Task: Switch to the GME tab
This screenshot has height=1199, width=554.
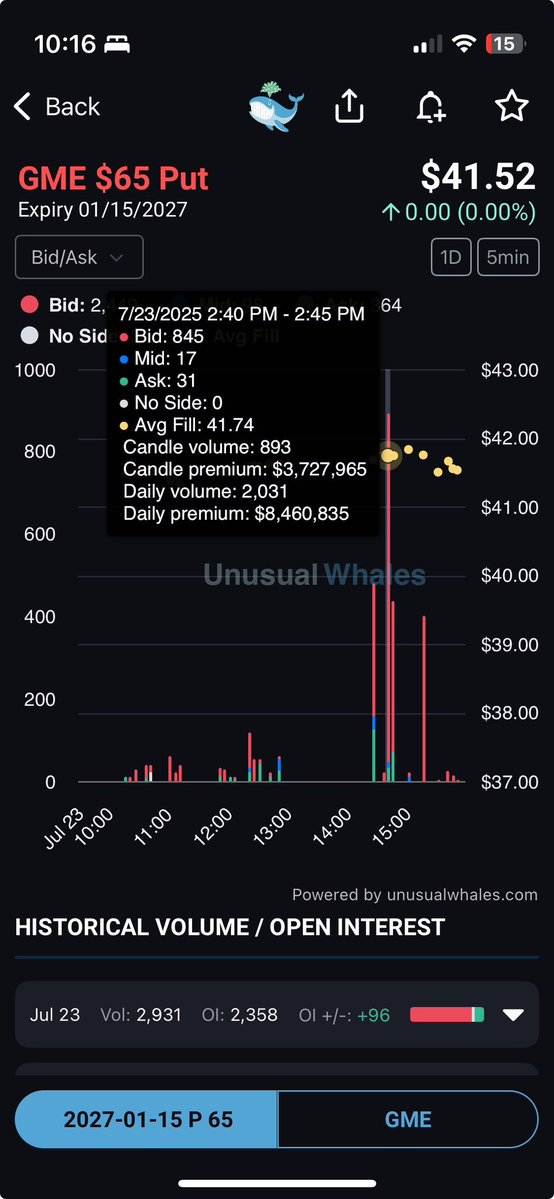Action: click(408, 1119)
